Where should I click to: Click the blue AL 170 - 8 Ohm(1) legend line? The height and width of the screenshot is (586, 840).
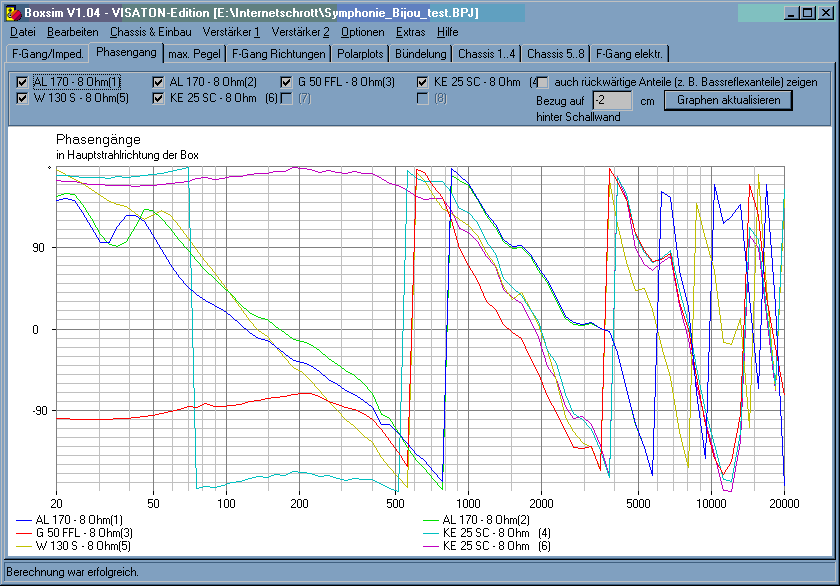(x=24, y=520)
